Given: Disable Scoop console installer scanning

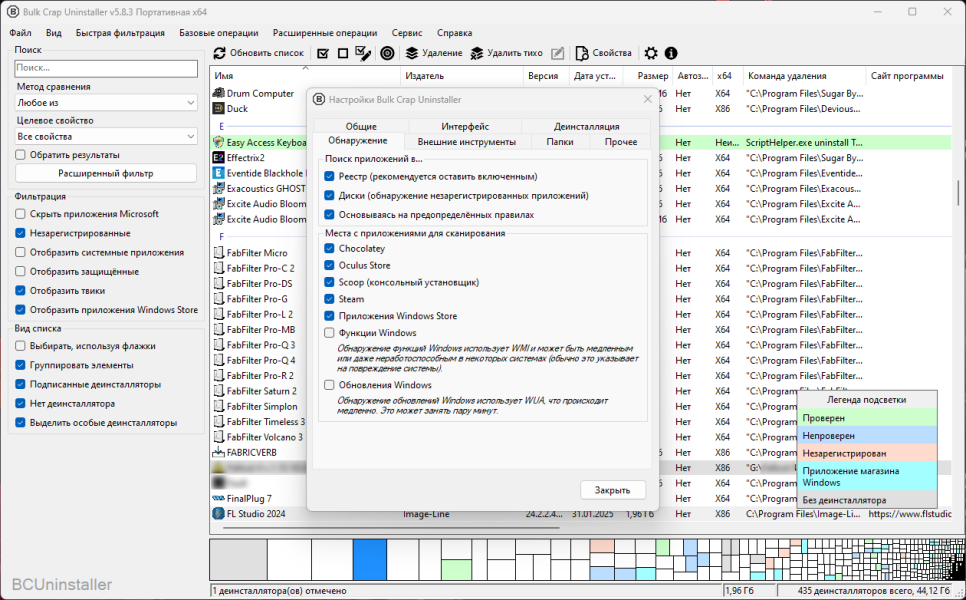Looking at the screenshot, I should coord(329,282).
